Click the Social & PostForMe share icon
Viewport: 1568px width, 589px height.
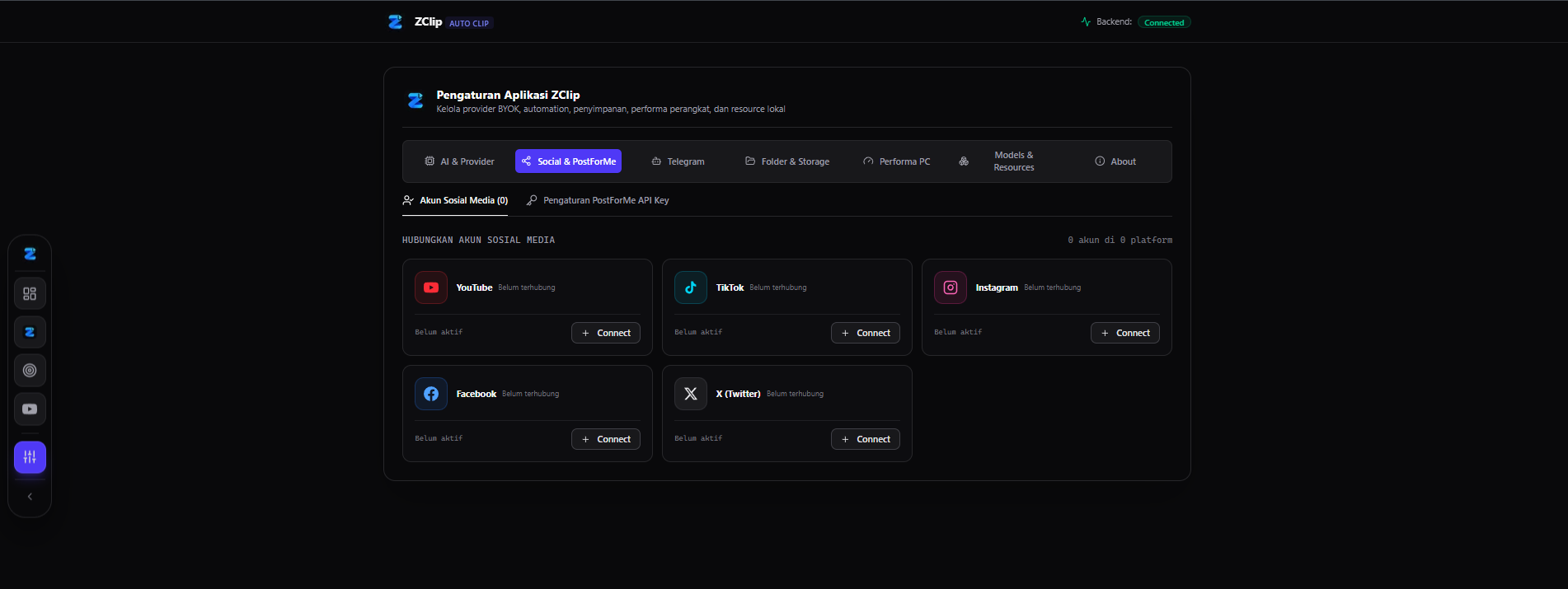526,161
